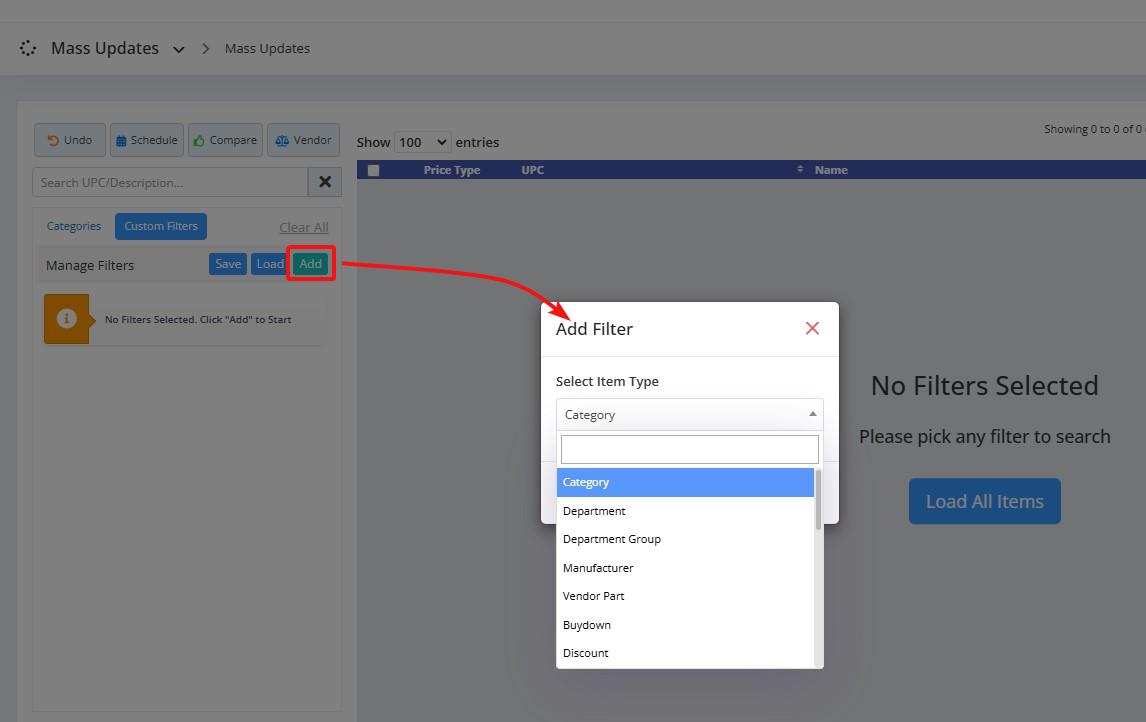Add a new filter
The height and width of the screenshot is (722, 1146).
pos(311,264)
